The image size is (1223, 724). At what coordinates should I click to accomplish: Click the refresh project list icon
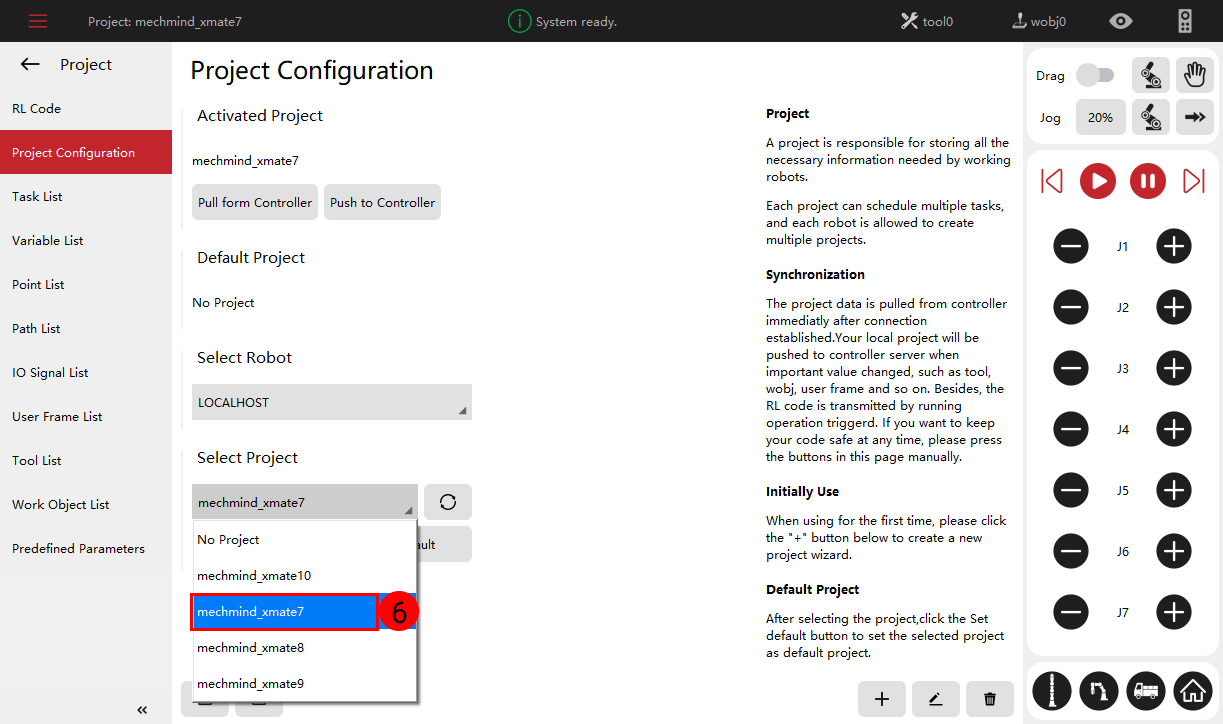(x=447, y=502)
